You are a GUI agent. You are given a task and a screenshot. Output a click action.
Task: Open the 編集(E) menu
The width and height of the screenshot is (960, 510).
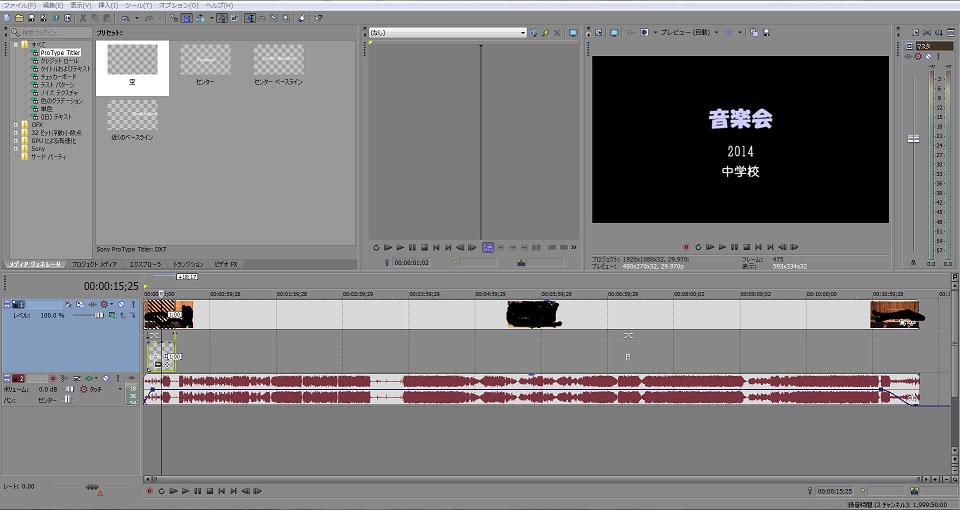[53, 5]
